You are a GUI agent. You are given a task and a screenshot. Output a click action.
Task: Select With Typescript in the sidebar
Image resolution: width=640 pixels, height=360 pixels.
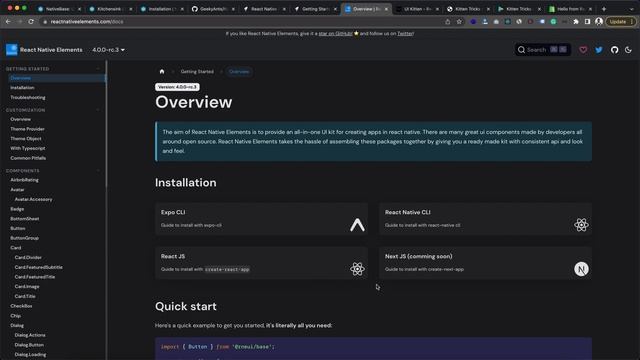[x=28, y=149]
